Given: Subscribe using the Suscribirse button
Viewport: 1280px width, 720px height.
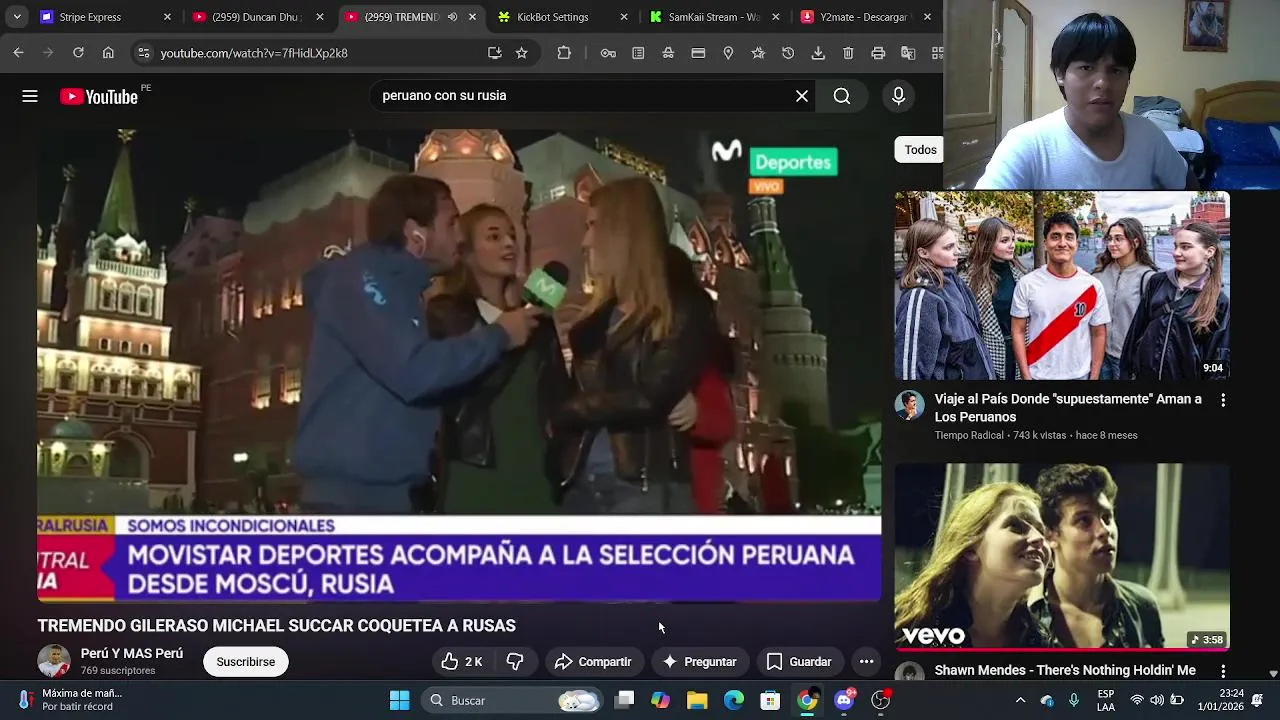Looking at the screenshot, I should tap(245, 662).
